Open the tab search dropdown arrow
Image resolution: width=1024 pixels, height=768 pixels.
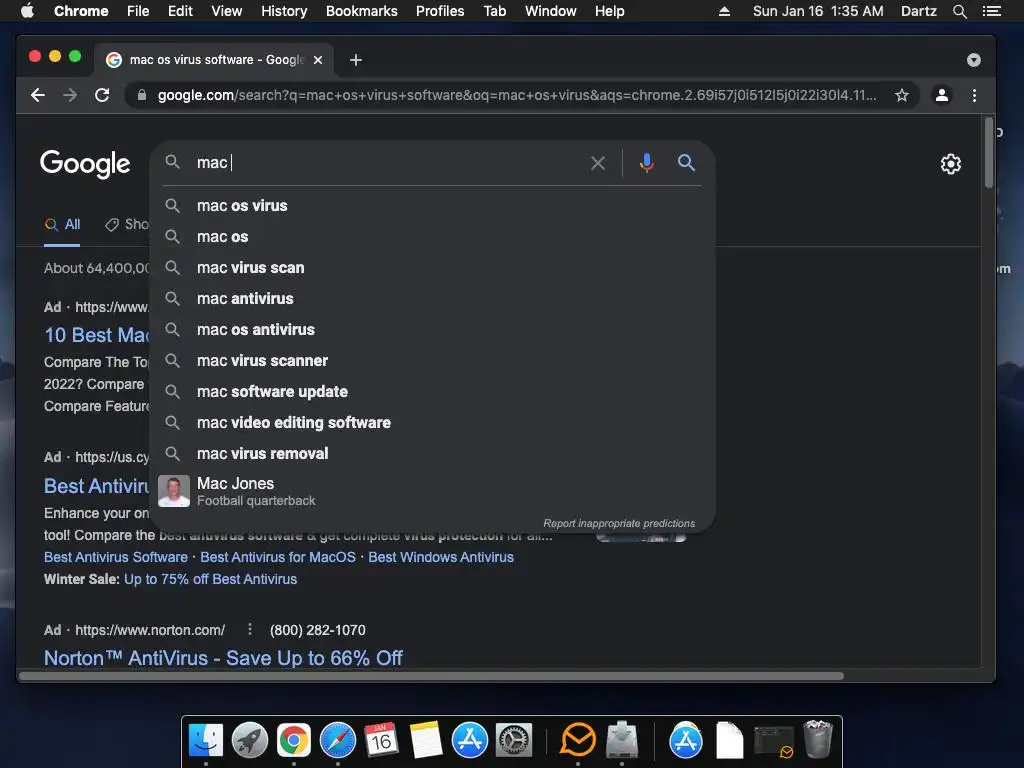(x=974, y=60)
